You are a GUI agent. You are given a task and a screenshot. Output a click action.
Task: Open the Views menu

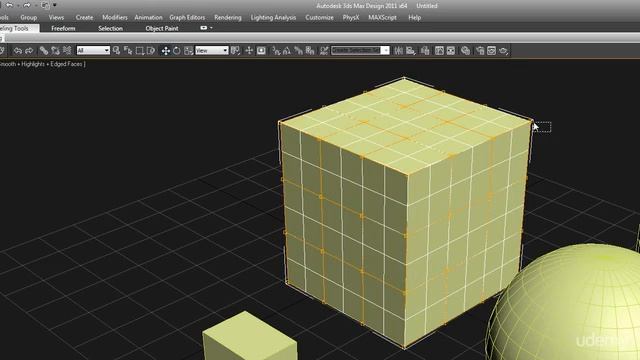[56, 18]
